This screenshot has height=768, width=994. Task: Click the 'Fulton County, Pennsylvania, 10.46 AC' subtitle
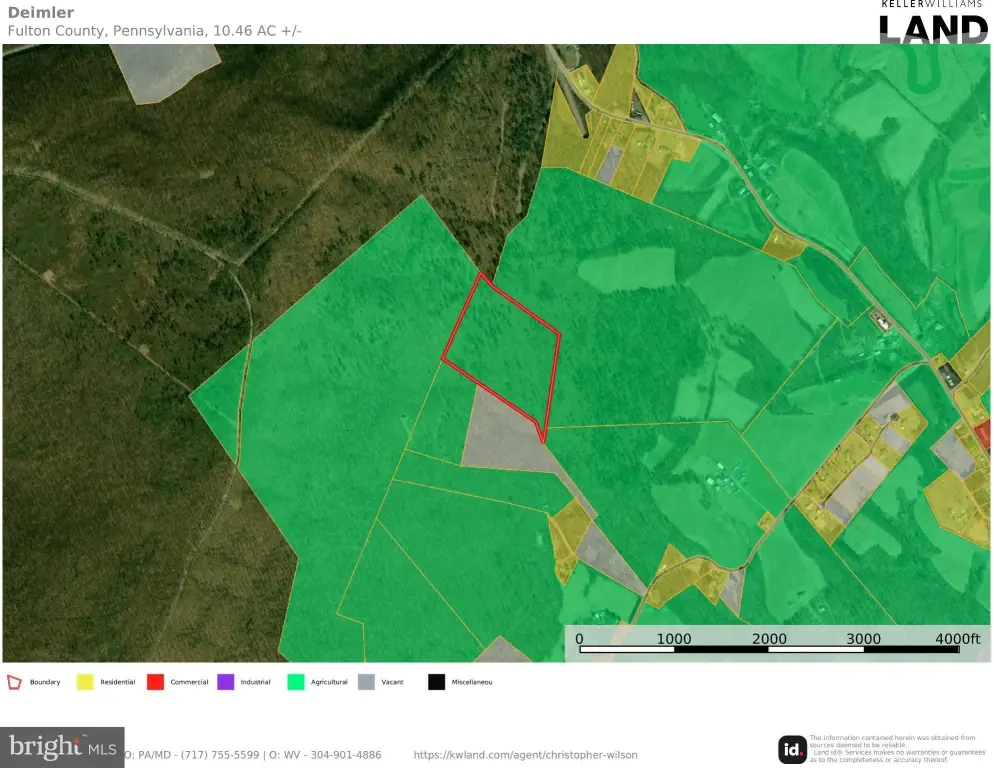click(154, 30)
